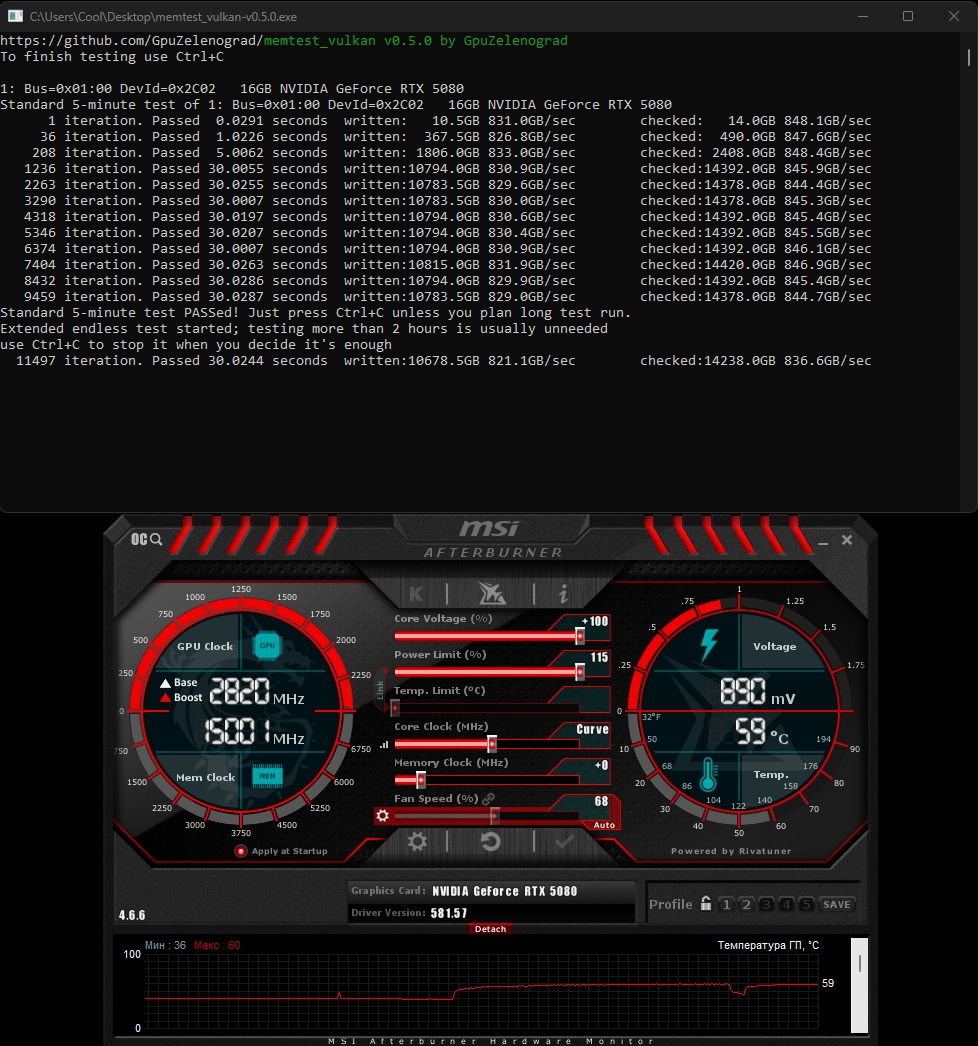Click the Power Limit slider handle

(x=580, y=672)
